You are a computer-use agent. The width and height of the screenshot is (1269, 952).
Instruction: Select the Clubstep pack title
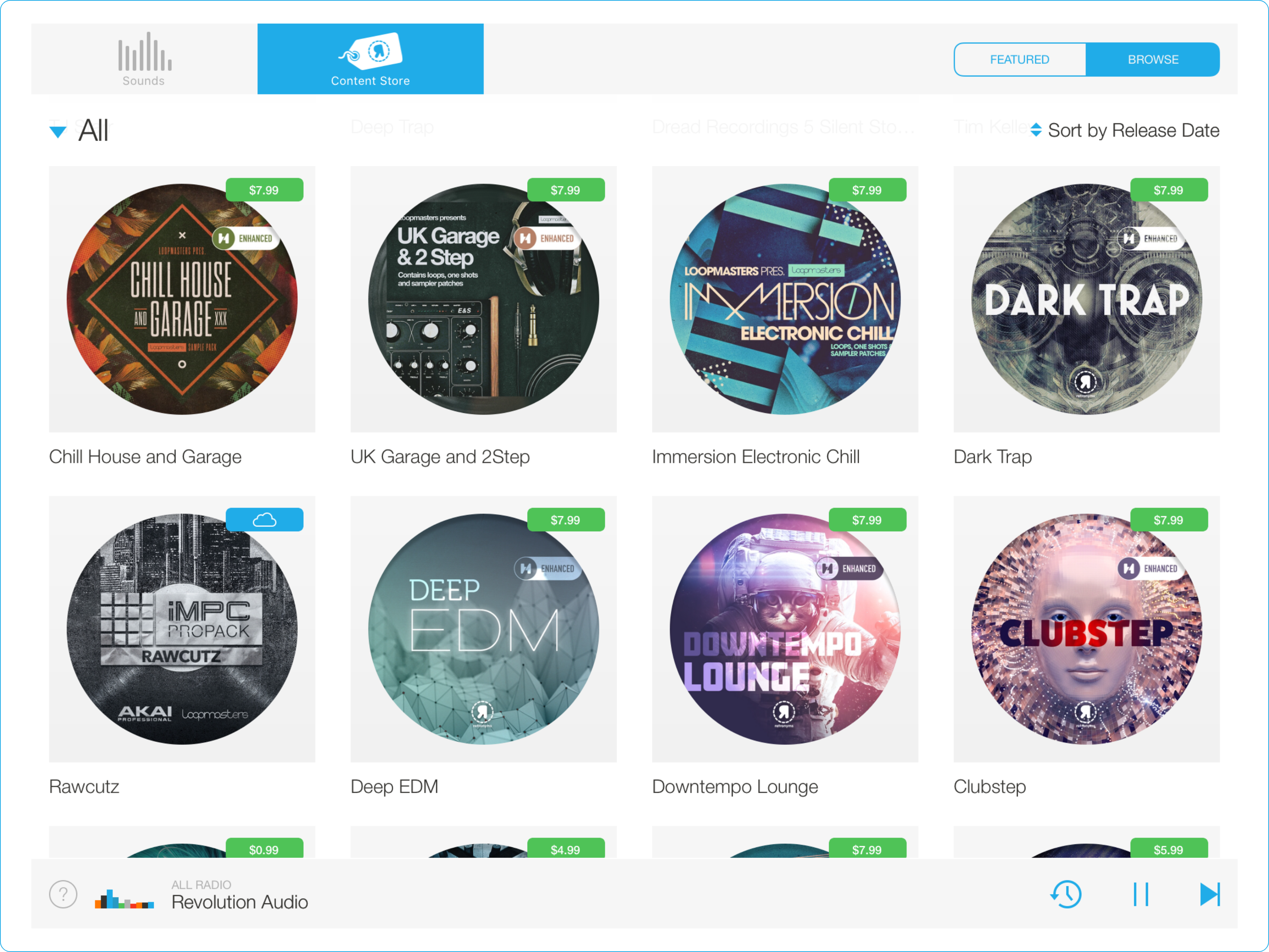[x=989, y=786]
